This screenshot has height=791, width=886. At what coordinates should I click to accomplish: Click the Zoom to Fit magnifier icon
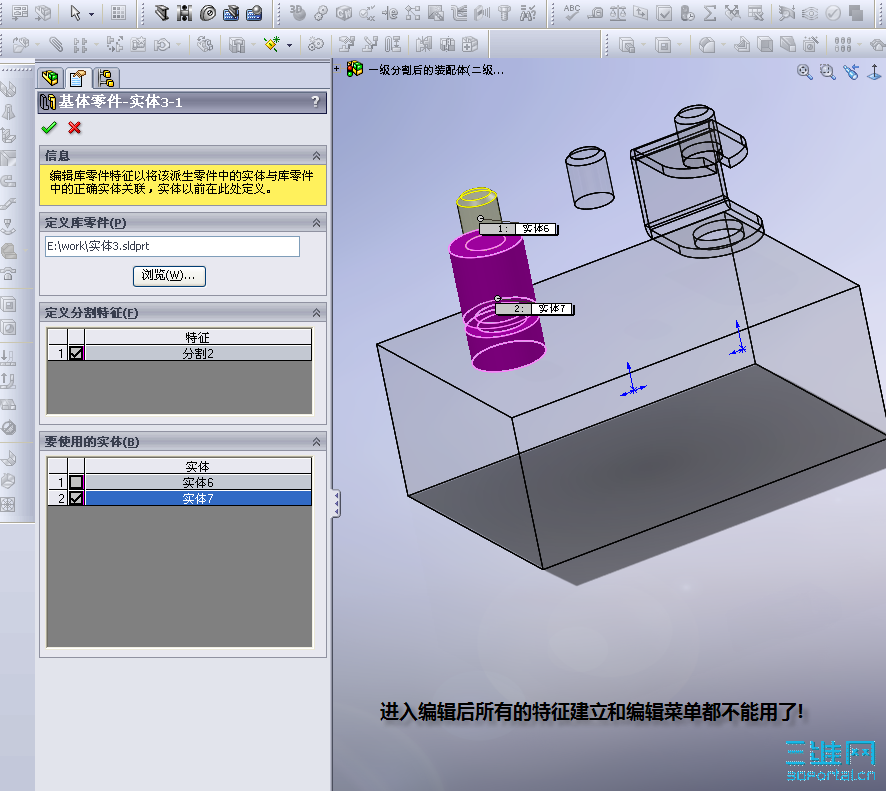click(804, 72)
